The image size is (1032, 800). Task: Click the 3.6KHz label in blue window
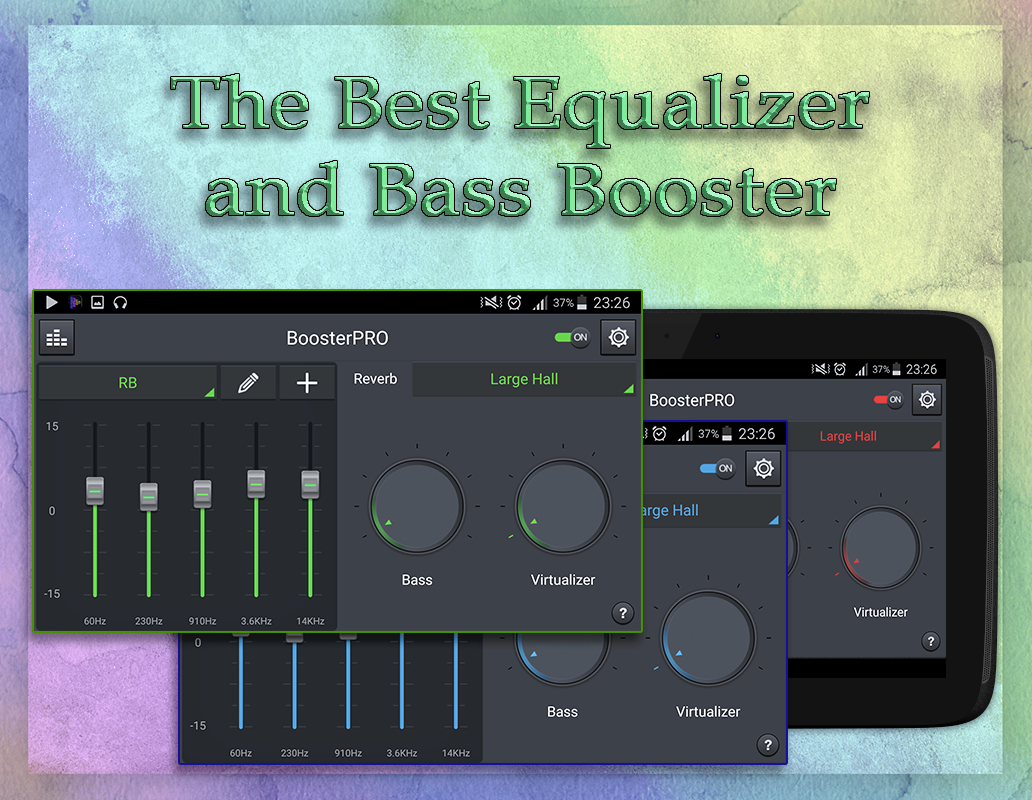401,753
